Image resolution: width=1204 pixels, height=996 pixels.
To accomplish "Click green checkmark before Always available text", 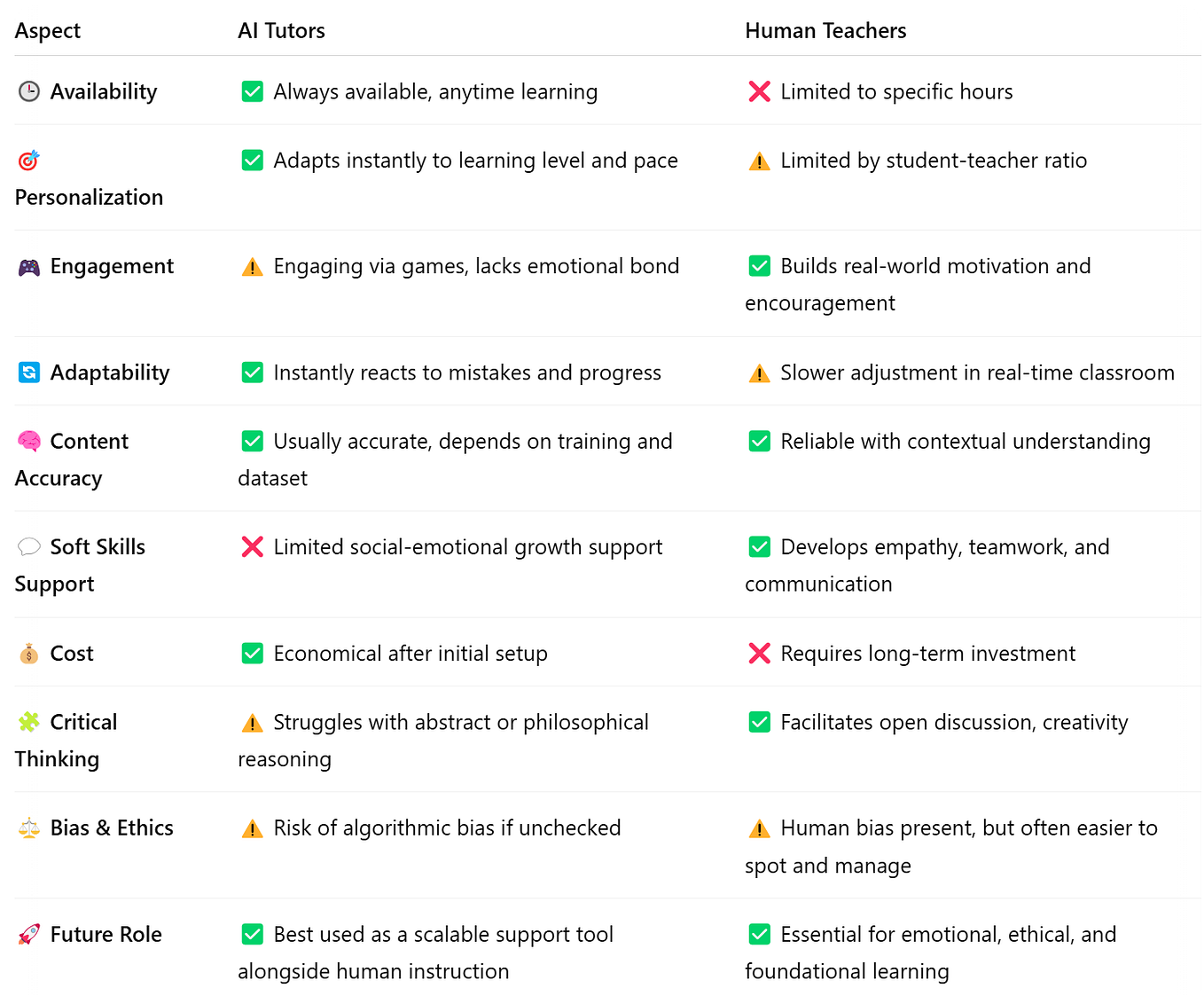I will [253, 91].
